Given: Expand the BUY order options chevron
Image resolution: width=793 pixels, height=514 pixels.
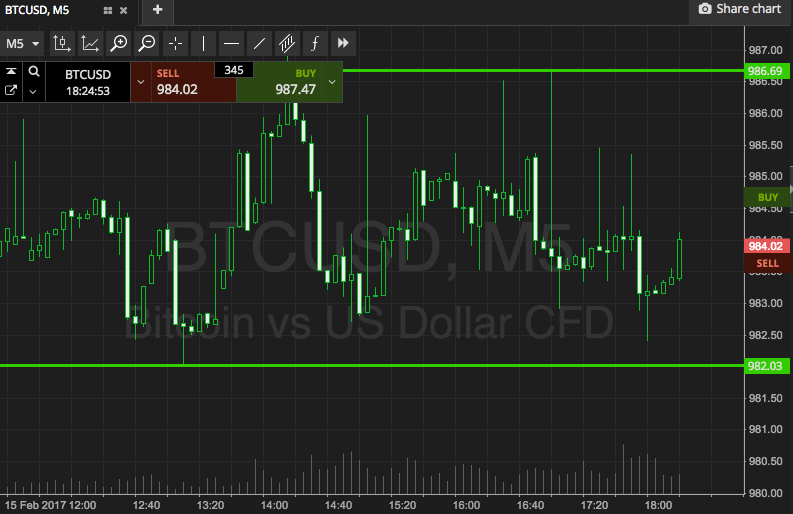Looking at the screenshot, I should [x=331, y=81].
